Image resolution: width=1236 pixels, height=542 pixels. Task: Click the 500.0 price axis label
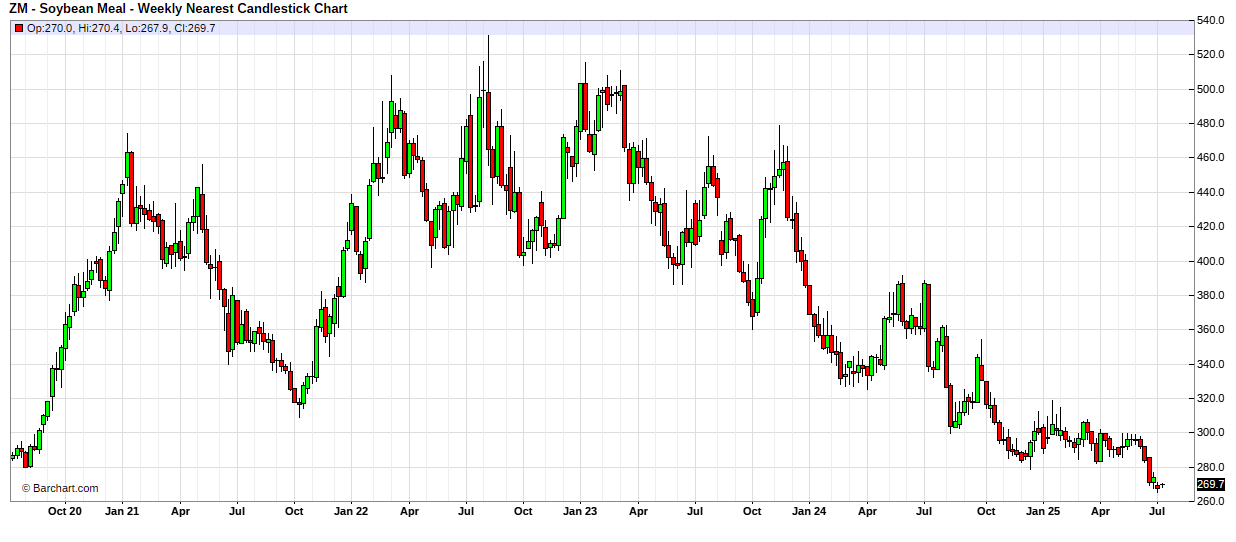pos(1212,89)
